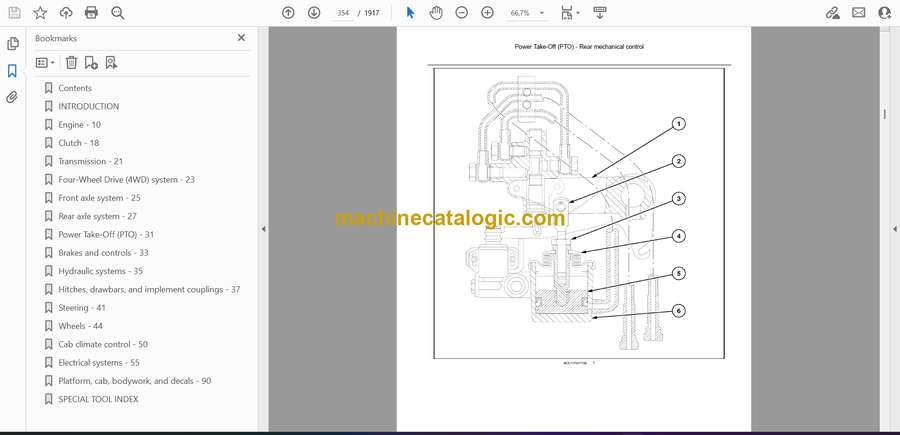Open the bookmark options dropdown menu
900x435 pixels.
(45, 63)
